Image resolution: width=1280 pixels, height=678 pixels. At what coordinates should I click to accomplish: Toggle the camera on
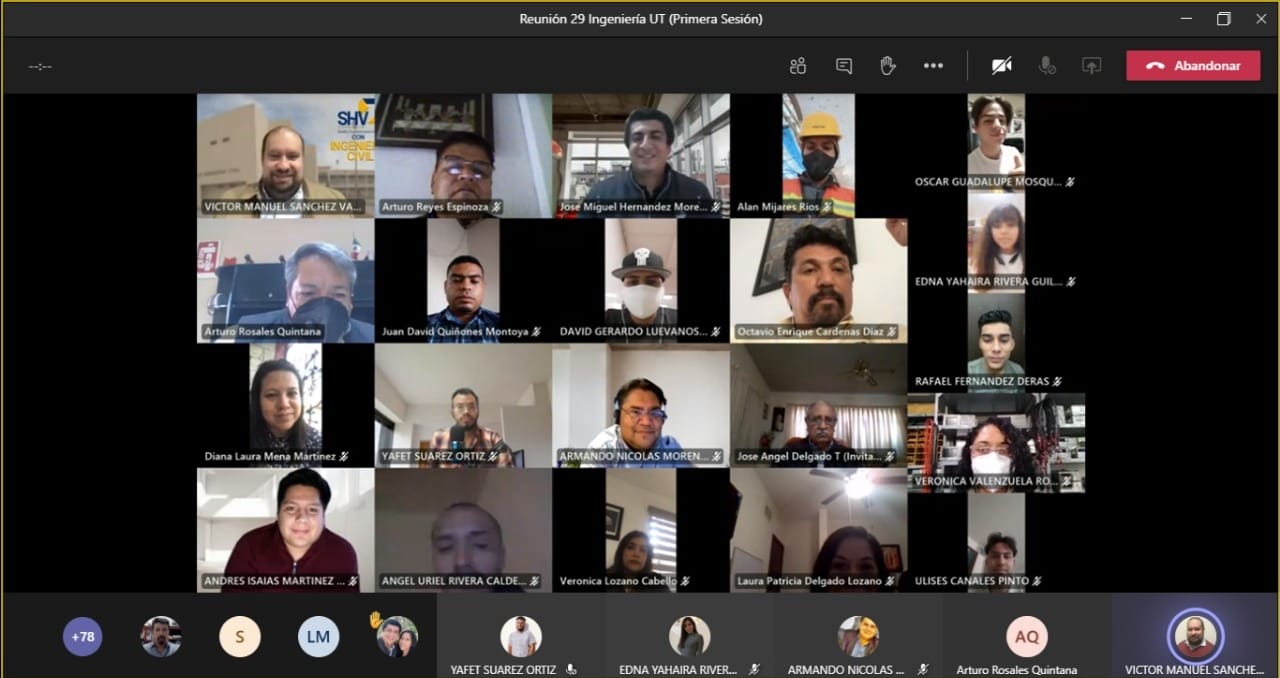(x=1001, y=66)
